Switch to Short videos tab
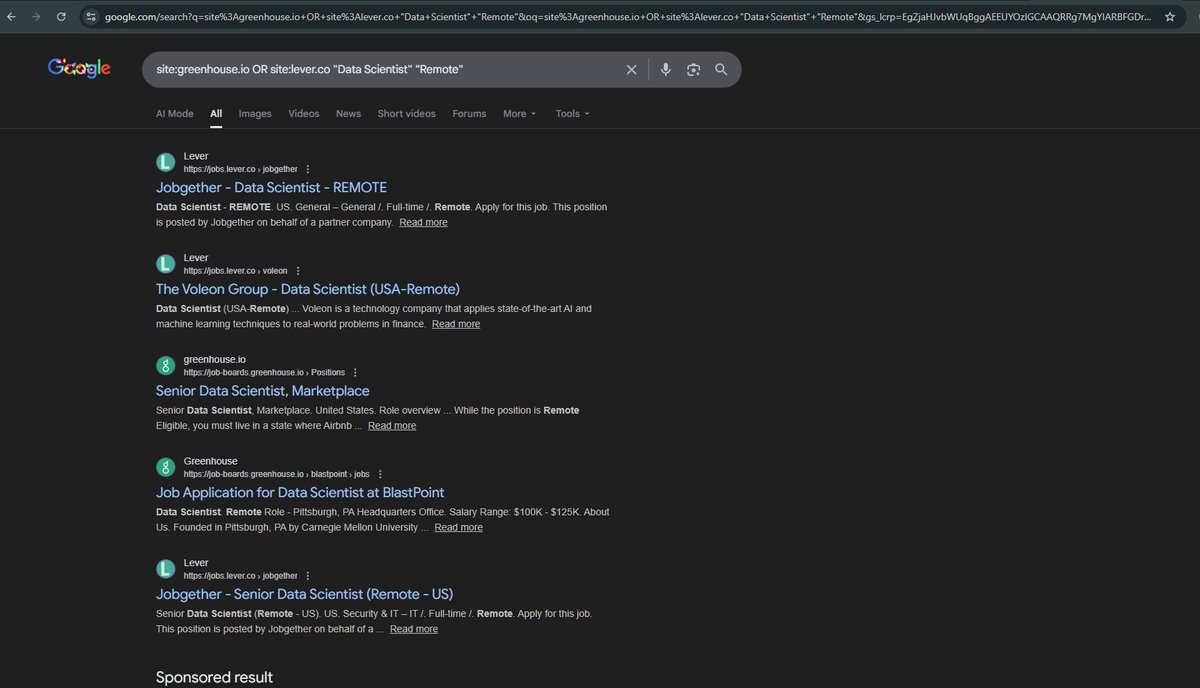Viewport: 1200px width, 688px height. (x=406, y=114)
